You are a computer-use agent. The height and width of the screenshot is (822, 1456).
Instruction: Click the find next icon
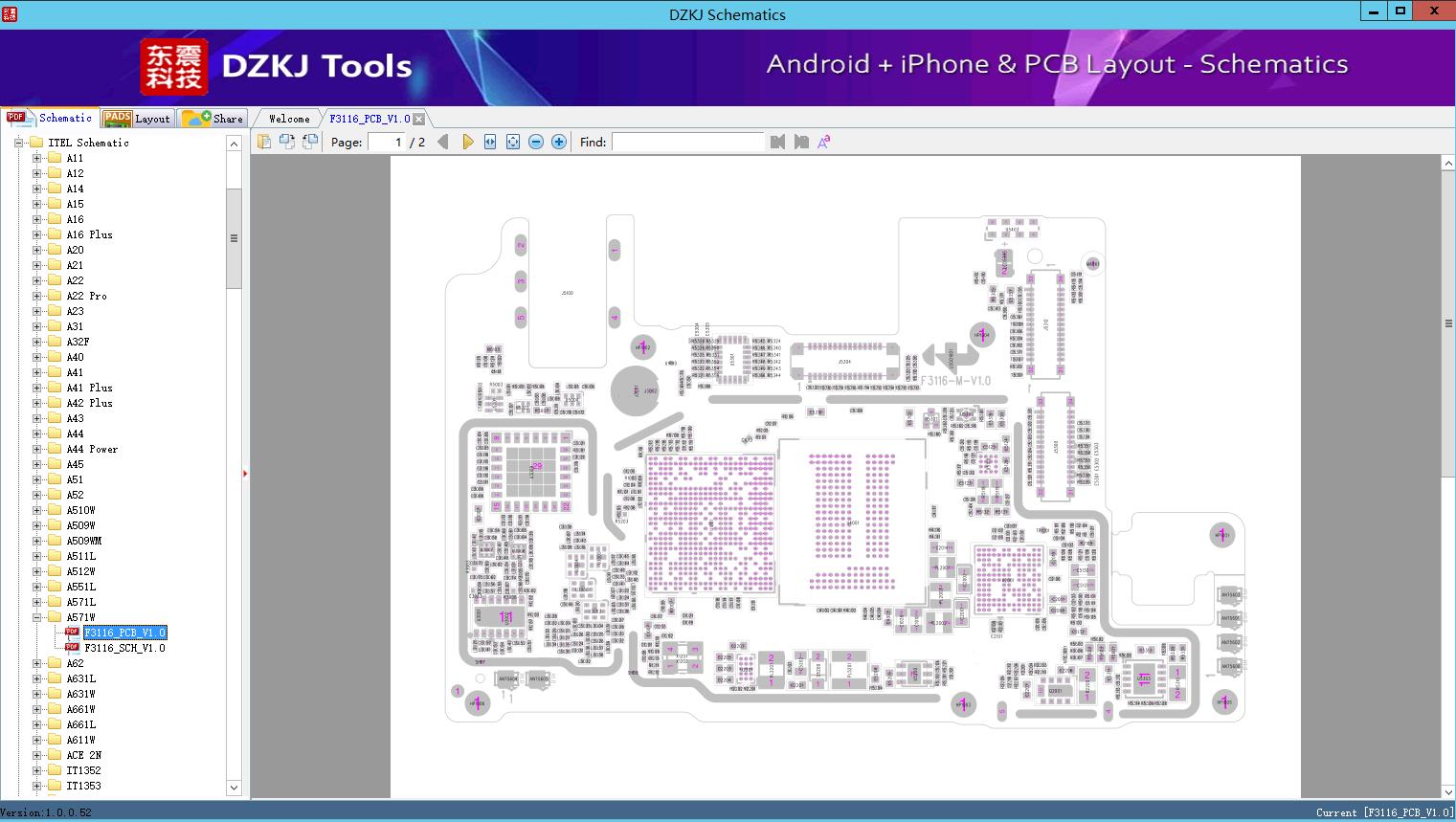click(801, 142)
